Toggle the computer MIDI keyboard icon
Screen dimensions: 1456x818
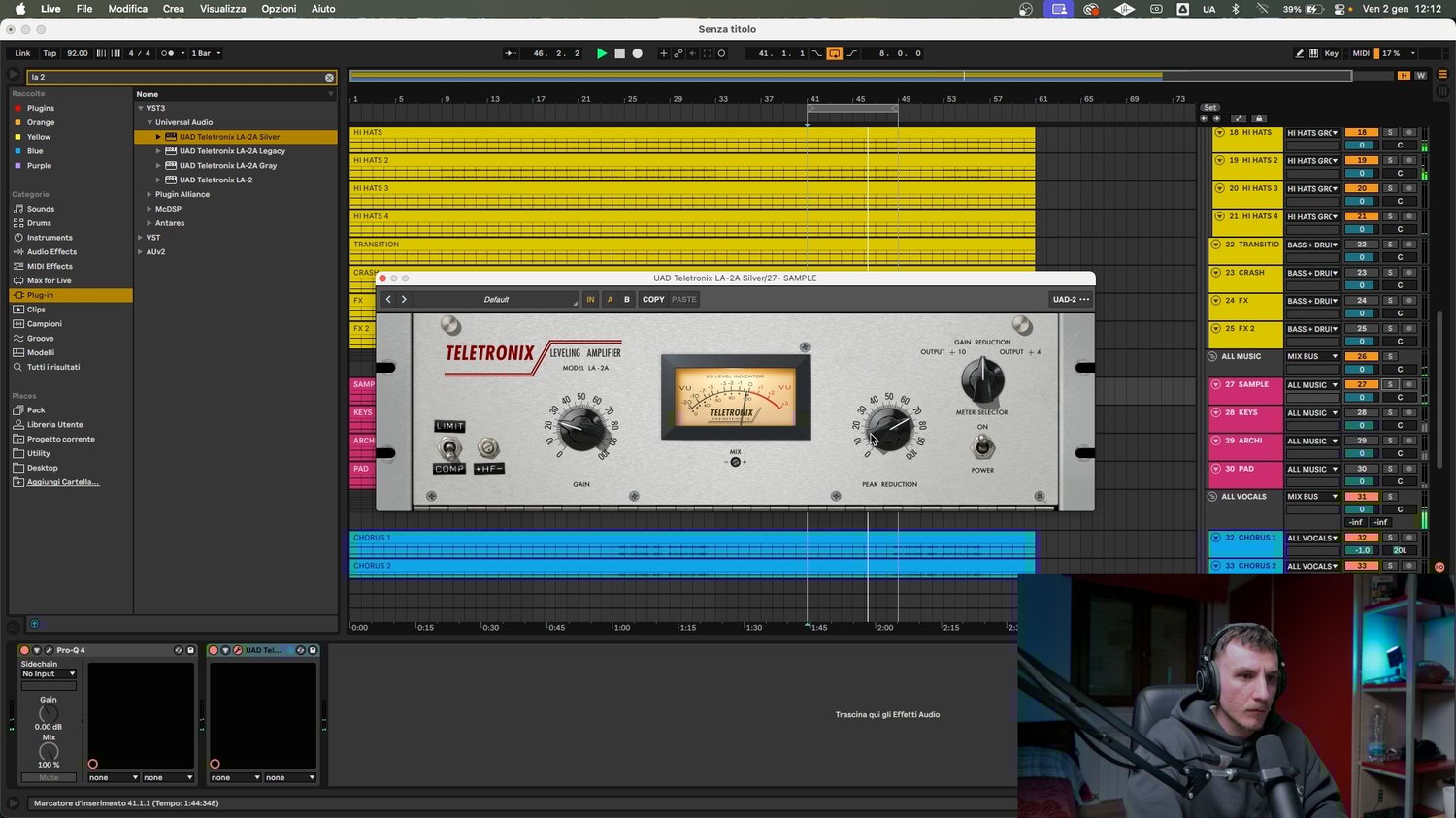(1313, 53)
